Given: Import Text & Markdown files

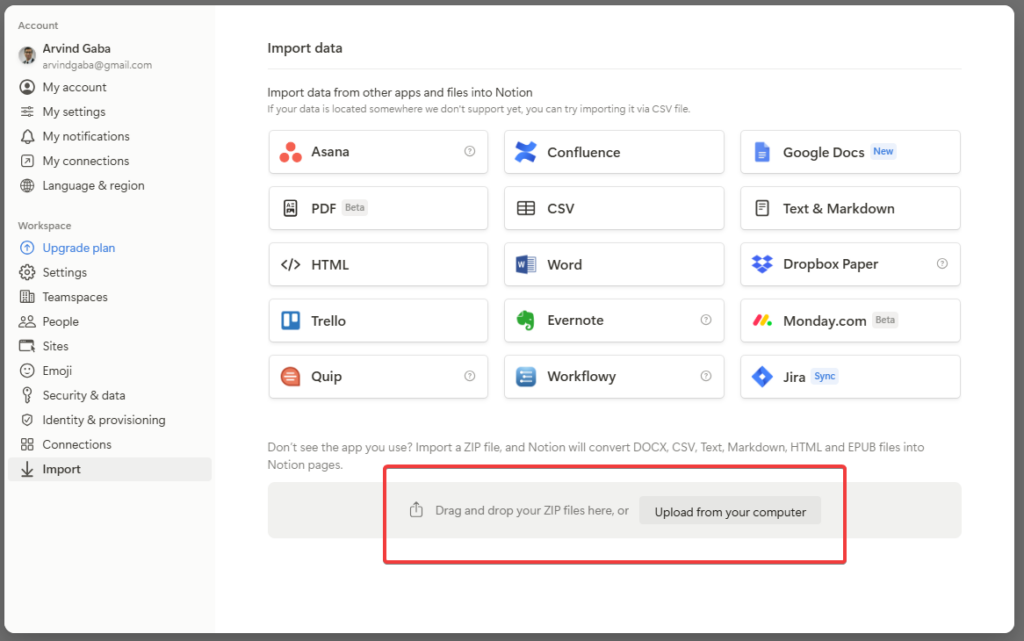Looking at the screenshot, I should tap(850, 208).
